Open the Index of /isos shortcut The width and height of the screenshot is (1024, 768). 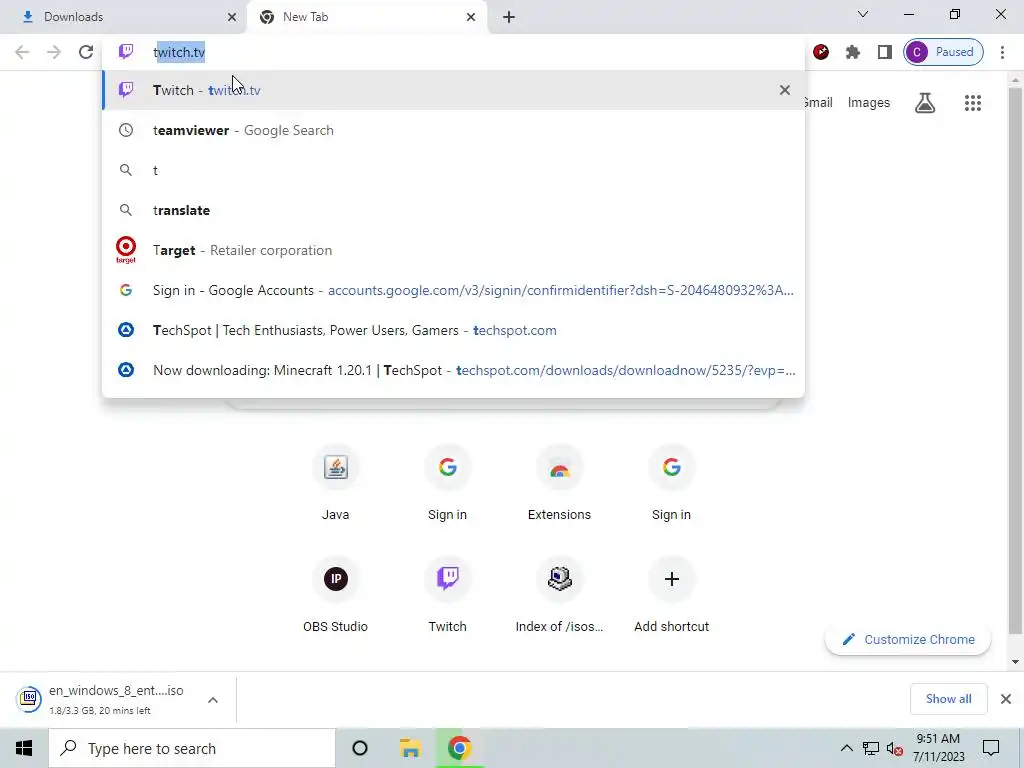pos(560,595)
